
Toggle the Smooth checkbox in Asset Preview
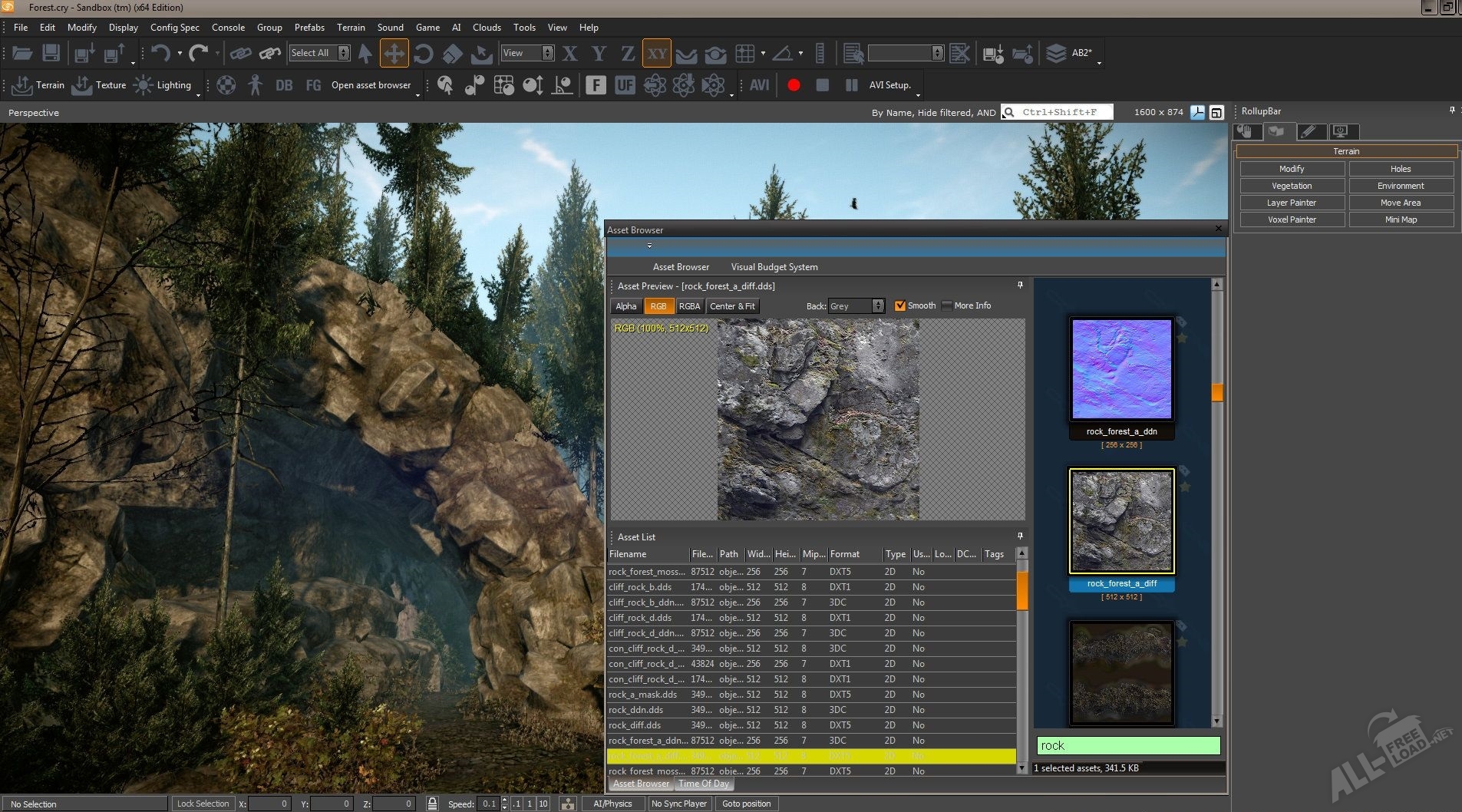pos(900,305)
